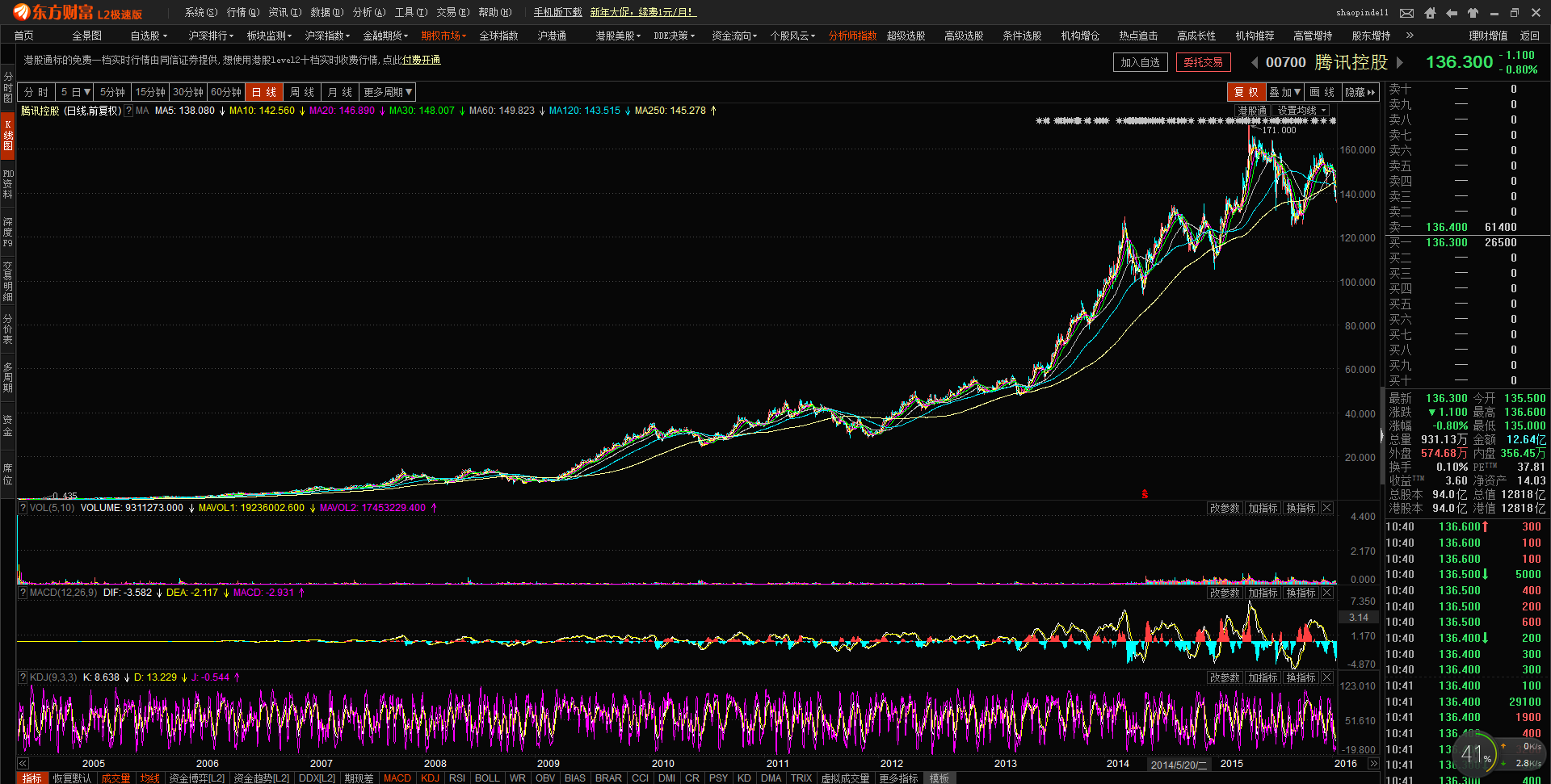Click 改参数 on the MACD panel
The height and width of the screenshot is (784, 1551).
point(1225,593)
